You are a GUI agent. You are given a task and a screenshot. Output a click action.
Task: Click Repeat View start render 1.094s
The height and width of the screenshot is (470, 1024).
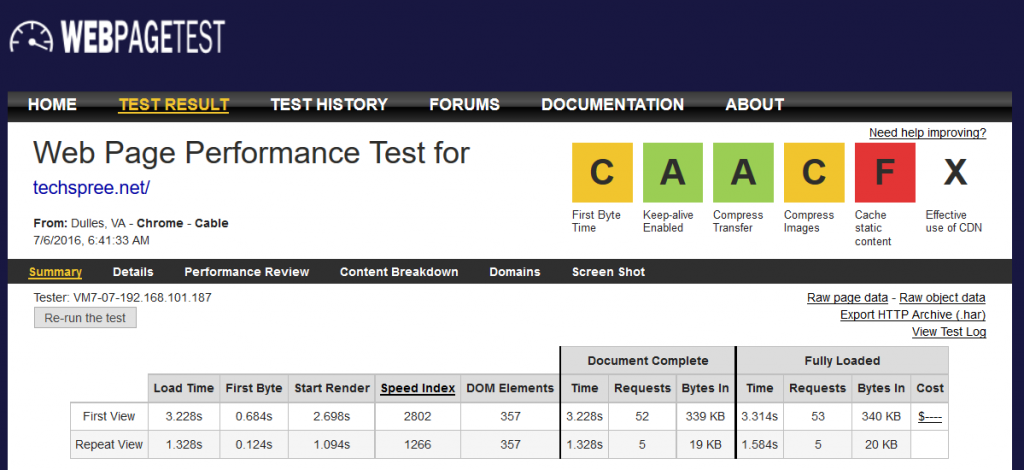[x=331, y=445]
